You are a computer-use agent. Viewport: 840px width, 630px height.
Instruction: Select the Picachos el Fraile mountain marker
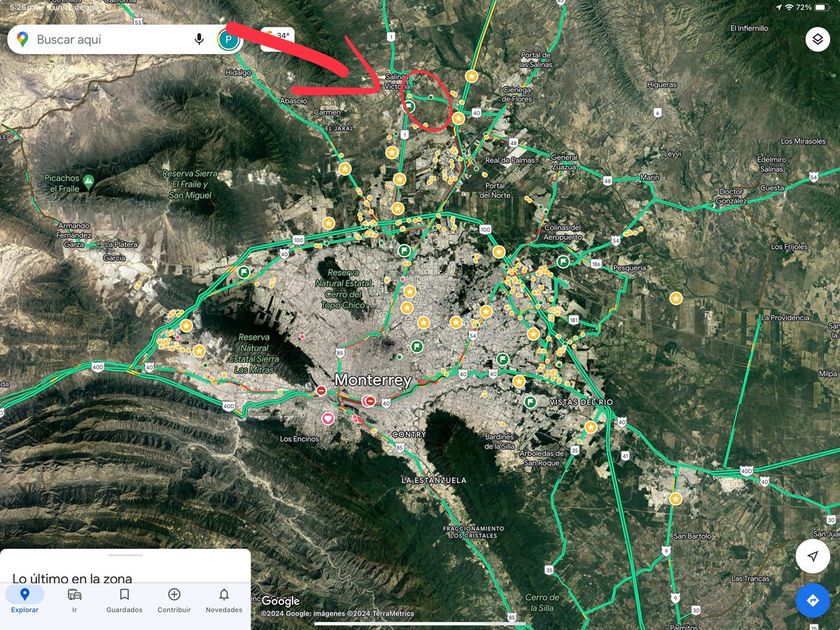(90, 181)
